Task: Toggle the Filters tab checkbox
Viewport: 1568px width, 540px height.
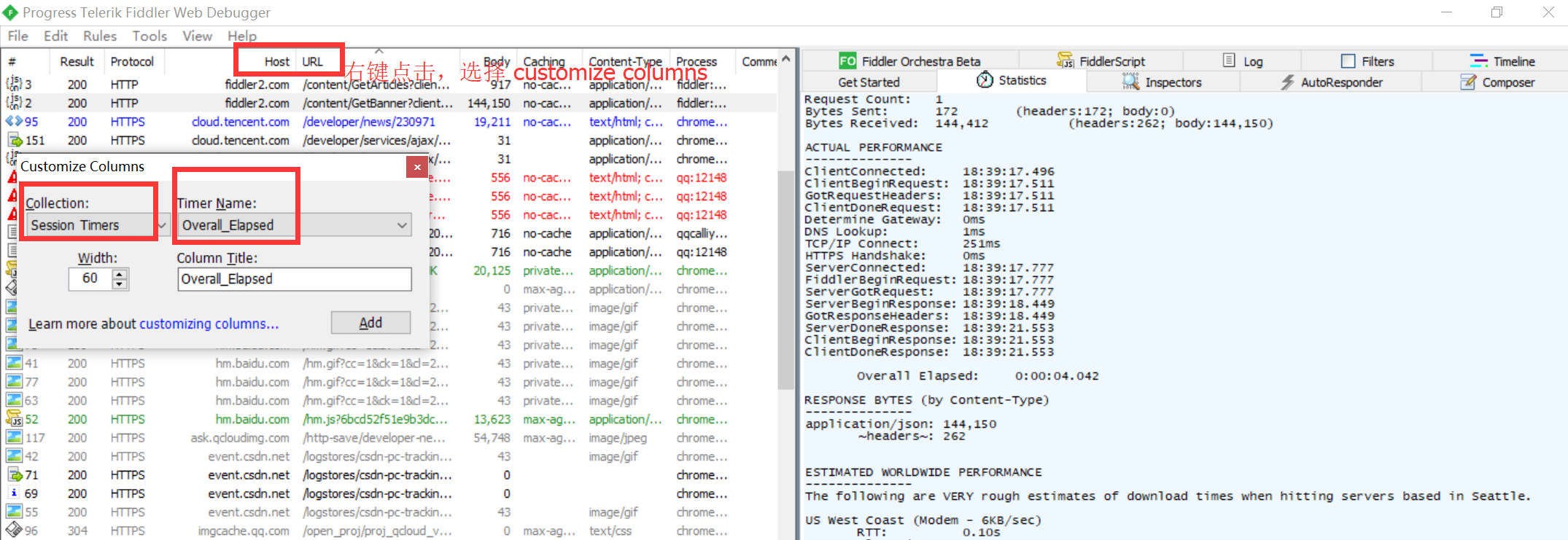Action: [1348, 61]
